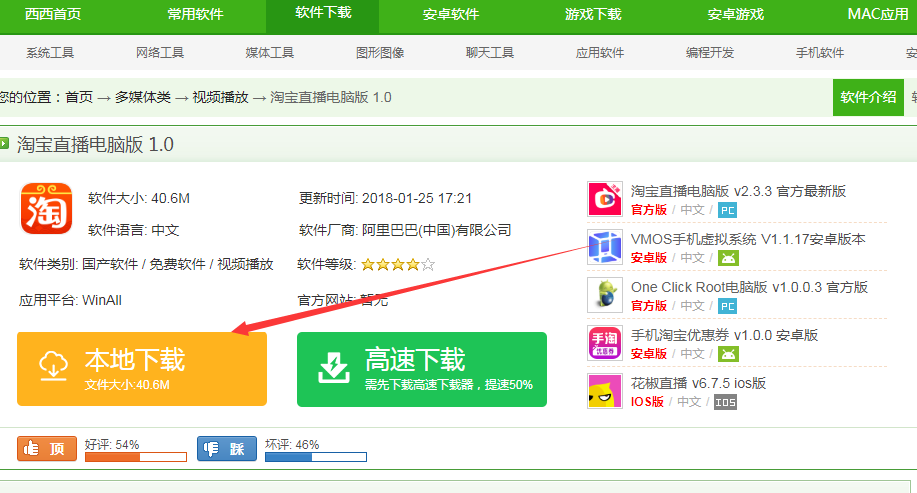
Task: Click the blue 坏评 progress bar
Action: pos(316,457)
